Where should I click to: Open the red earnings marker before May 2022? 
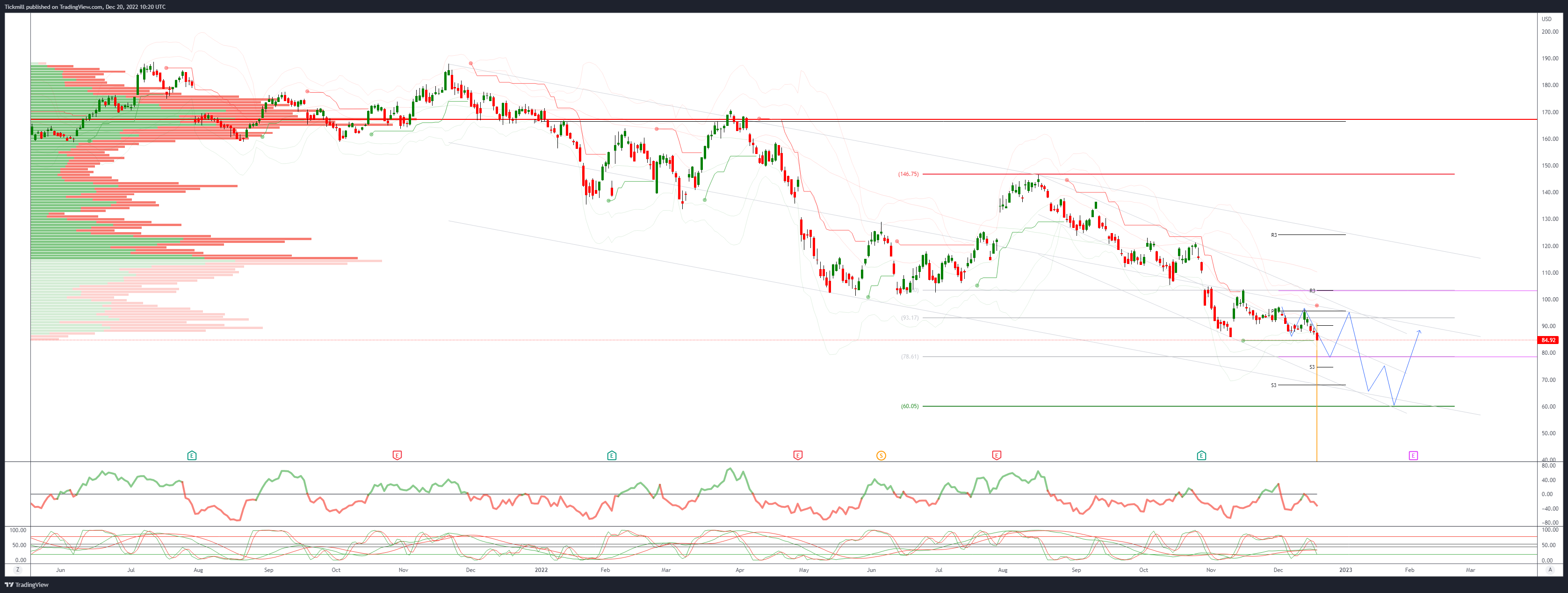tap(798, 455)
